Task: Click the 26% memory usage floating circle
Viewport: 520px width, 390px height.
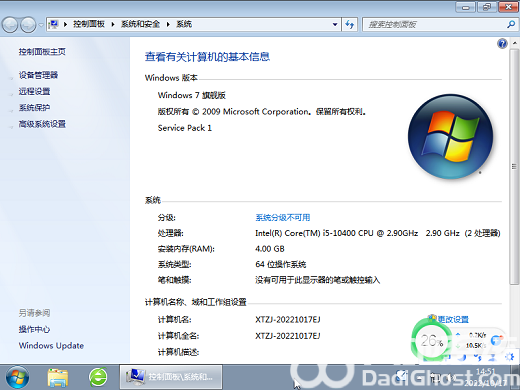Action: pyautogui.click(x=431, y=341)
